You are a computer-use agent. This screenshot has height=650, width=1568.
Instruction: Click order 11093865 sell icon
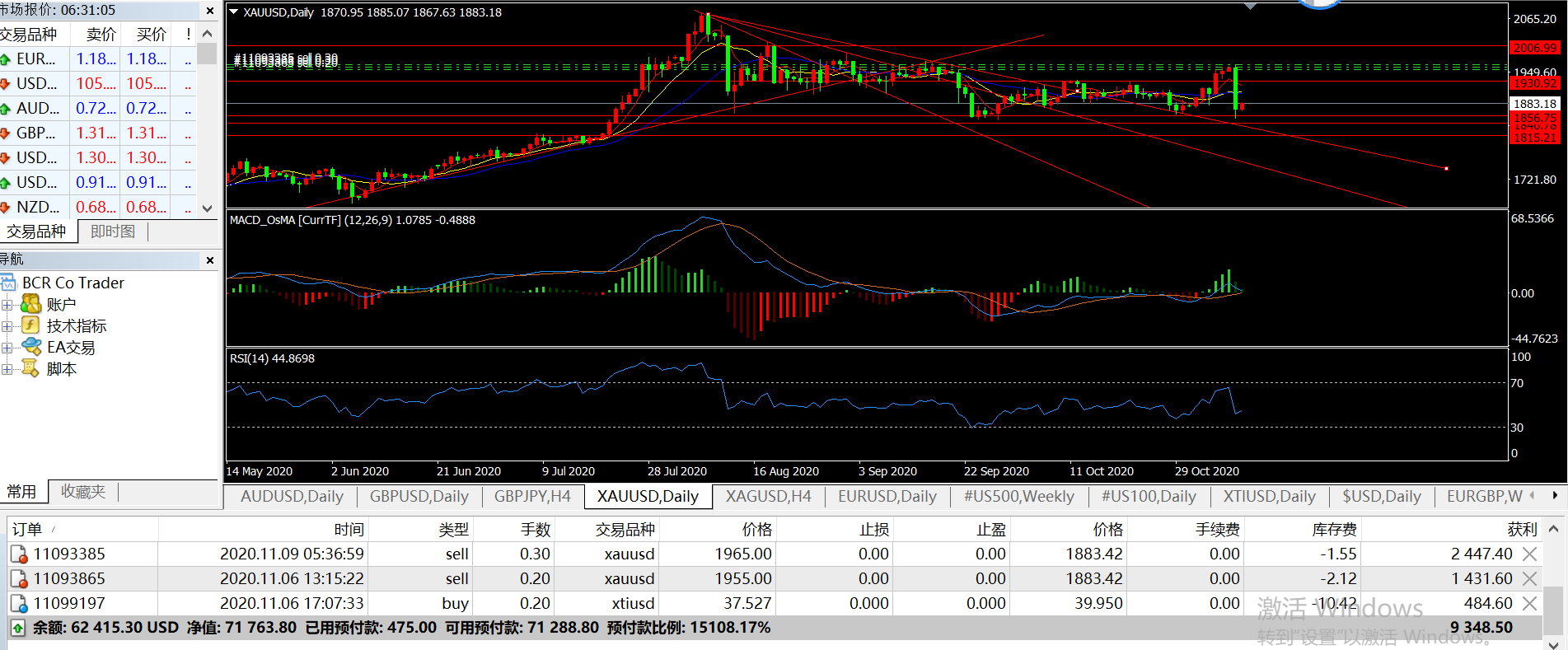point(18,579)
